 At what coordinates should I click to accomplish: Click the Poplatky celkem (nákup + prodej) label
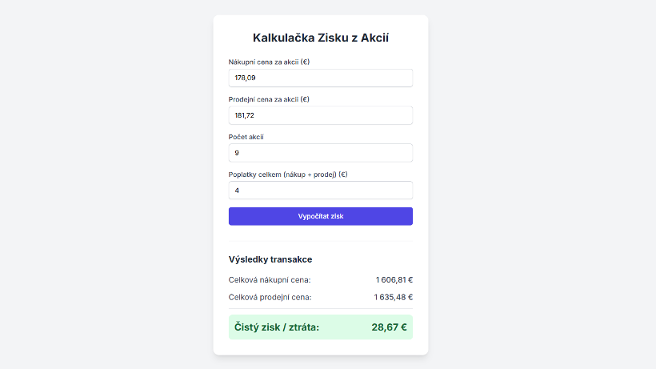tap(288, 174)
